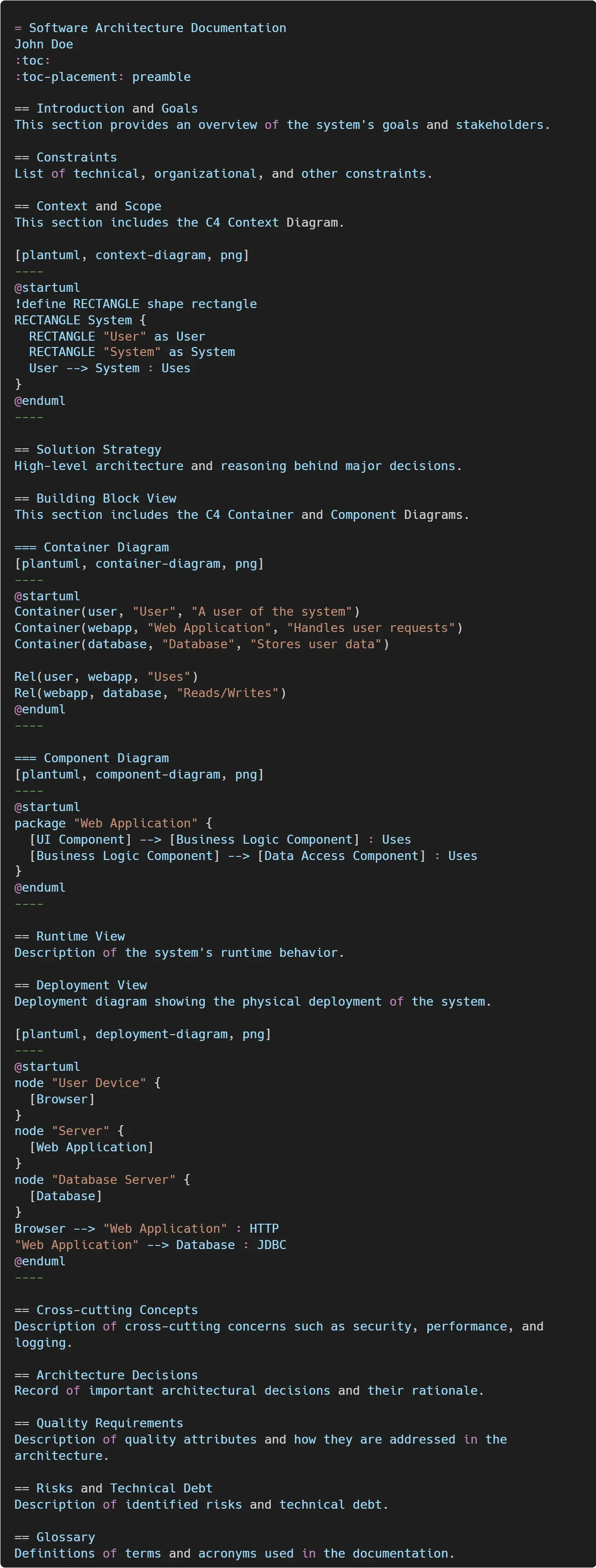Click the document title 'Software Architecture Documentation'
Screen dimensions: 596x1568
pyautogui.click(x=157, y=28)
